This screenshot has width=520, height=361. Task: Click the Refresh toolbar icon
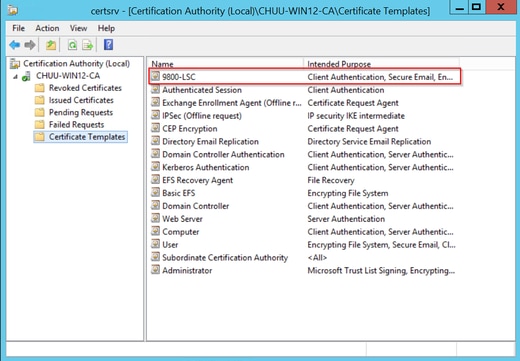[x=72, y=45]
